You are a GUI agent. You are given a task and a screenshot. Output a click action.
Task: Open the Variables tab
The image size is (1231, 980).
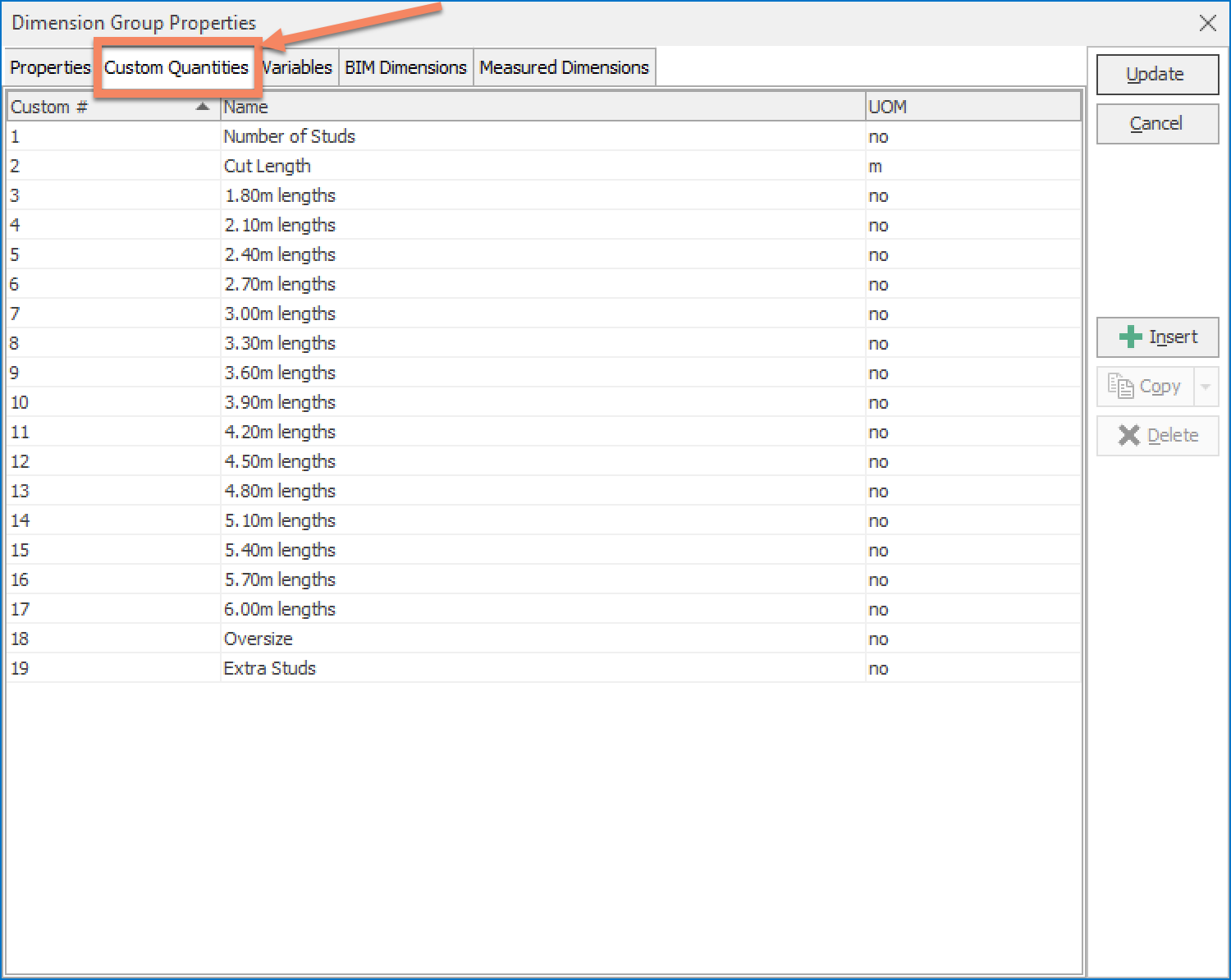[297, 67]
